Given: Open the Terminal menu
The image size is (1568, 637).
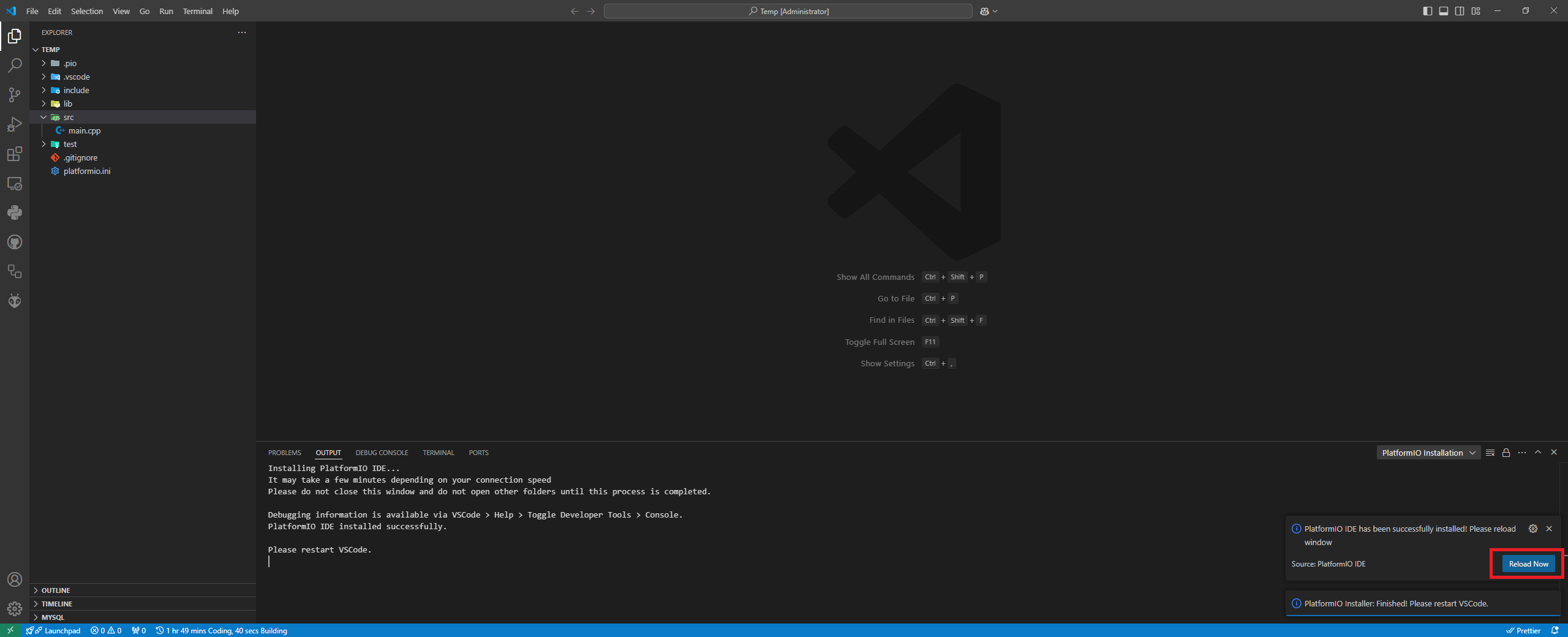Looking at the screenshot, I should coord(198,11).
